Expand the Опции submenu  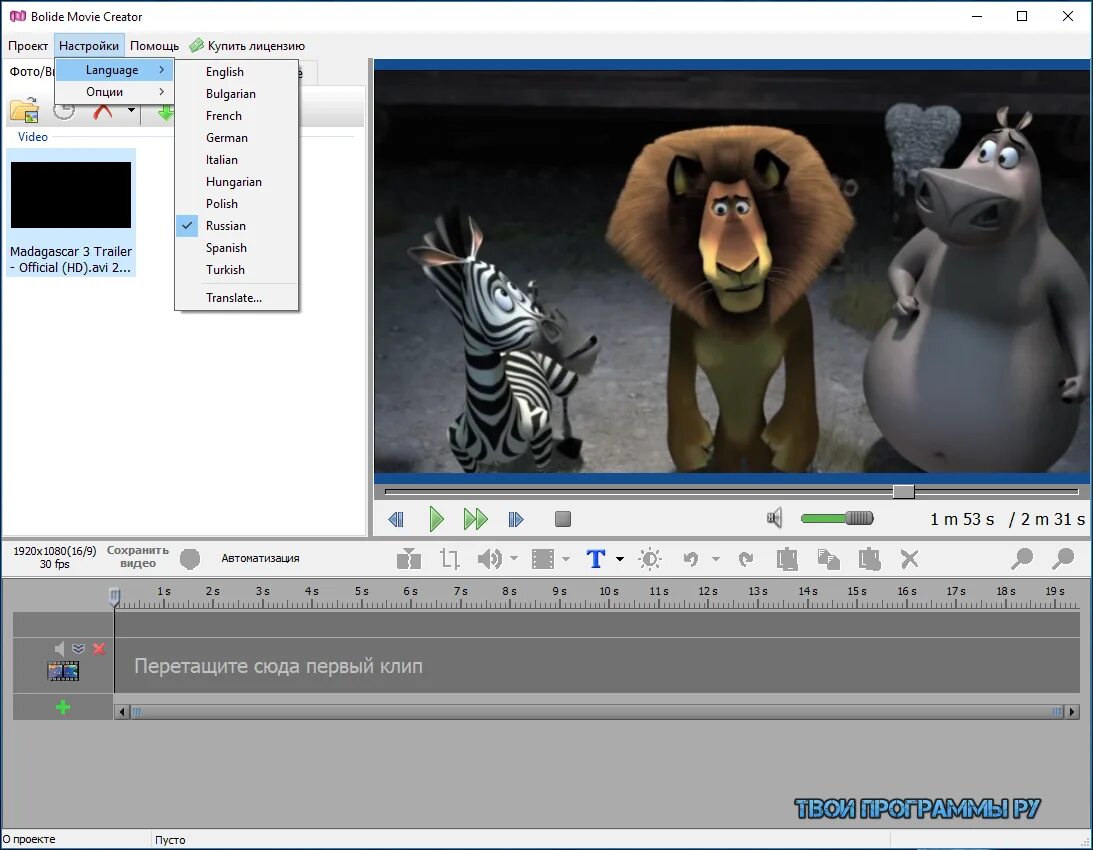point(114,91)
